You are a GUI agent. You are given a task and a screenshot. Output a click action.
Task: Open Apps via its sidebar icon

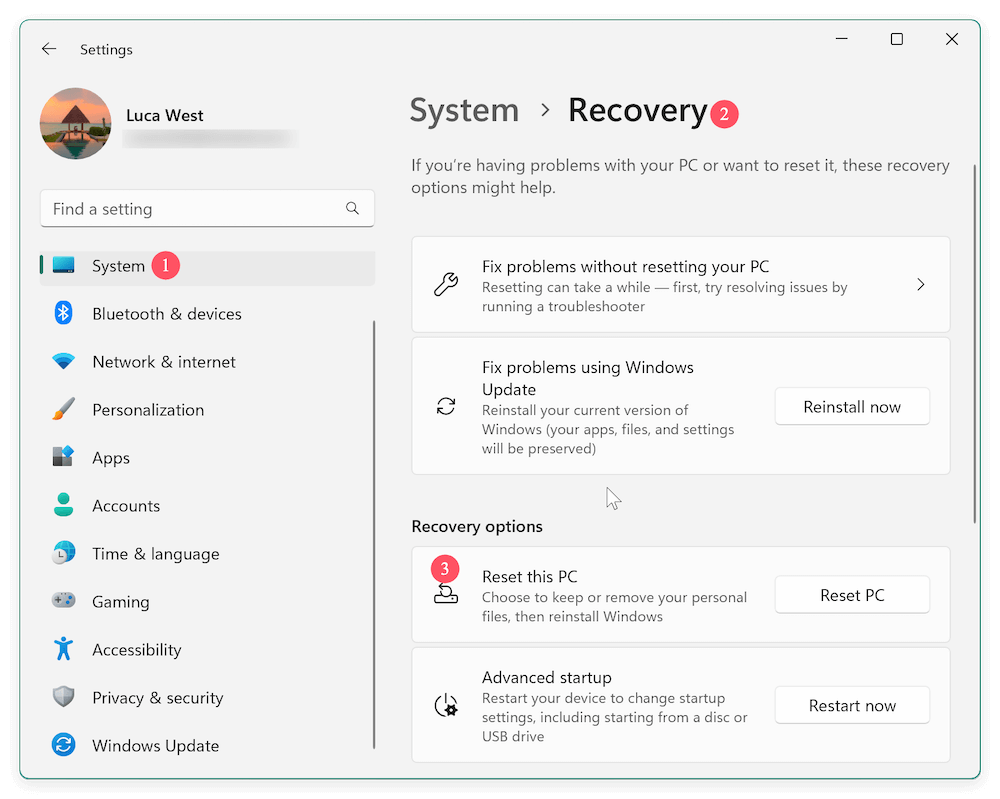point(63,457)
